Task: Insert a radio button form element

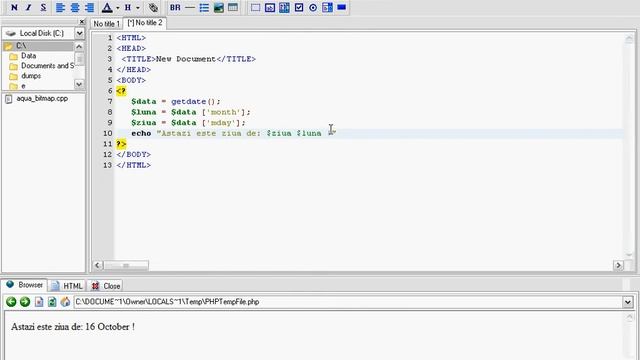Action: (313, 7)
